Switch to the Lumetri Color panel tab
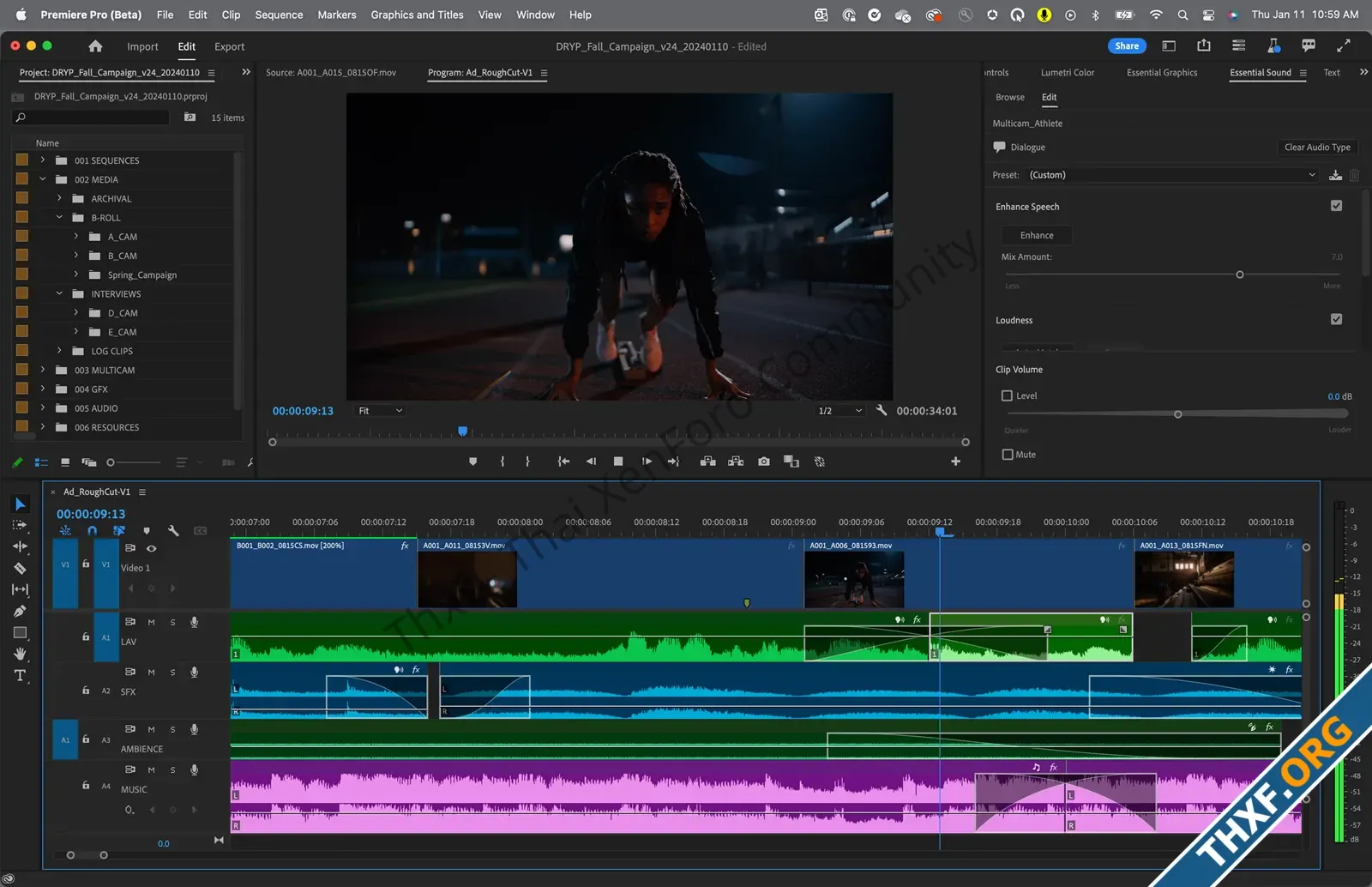1372x887 pixels. click(1068, 73)
